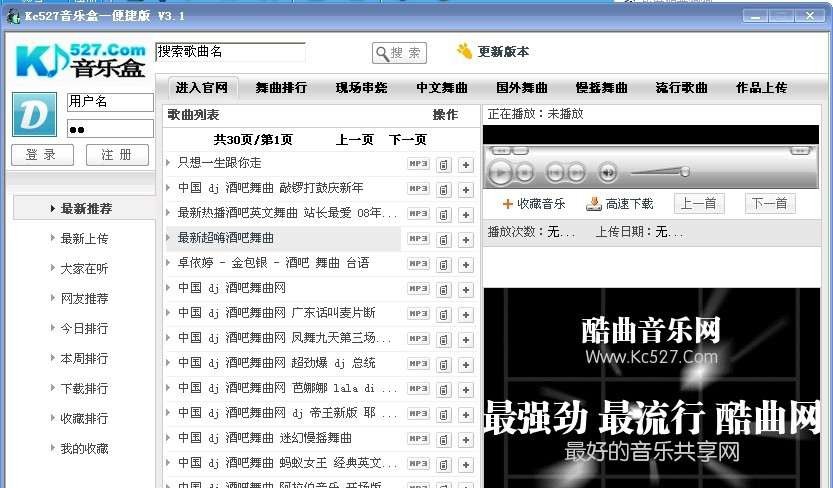The width and height of the screenshot is (833, 488).
Task: Click copy icon on 最新热播酒吧英文舞曲 row
Action: click(444, 215)
